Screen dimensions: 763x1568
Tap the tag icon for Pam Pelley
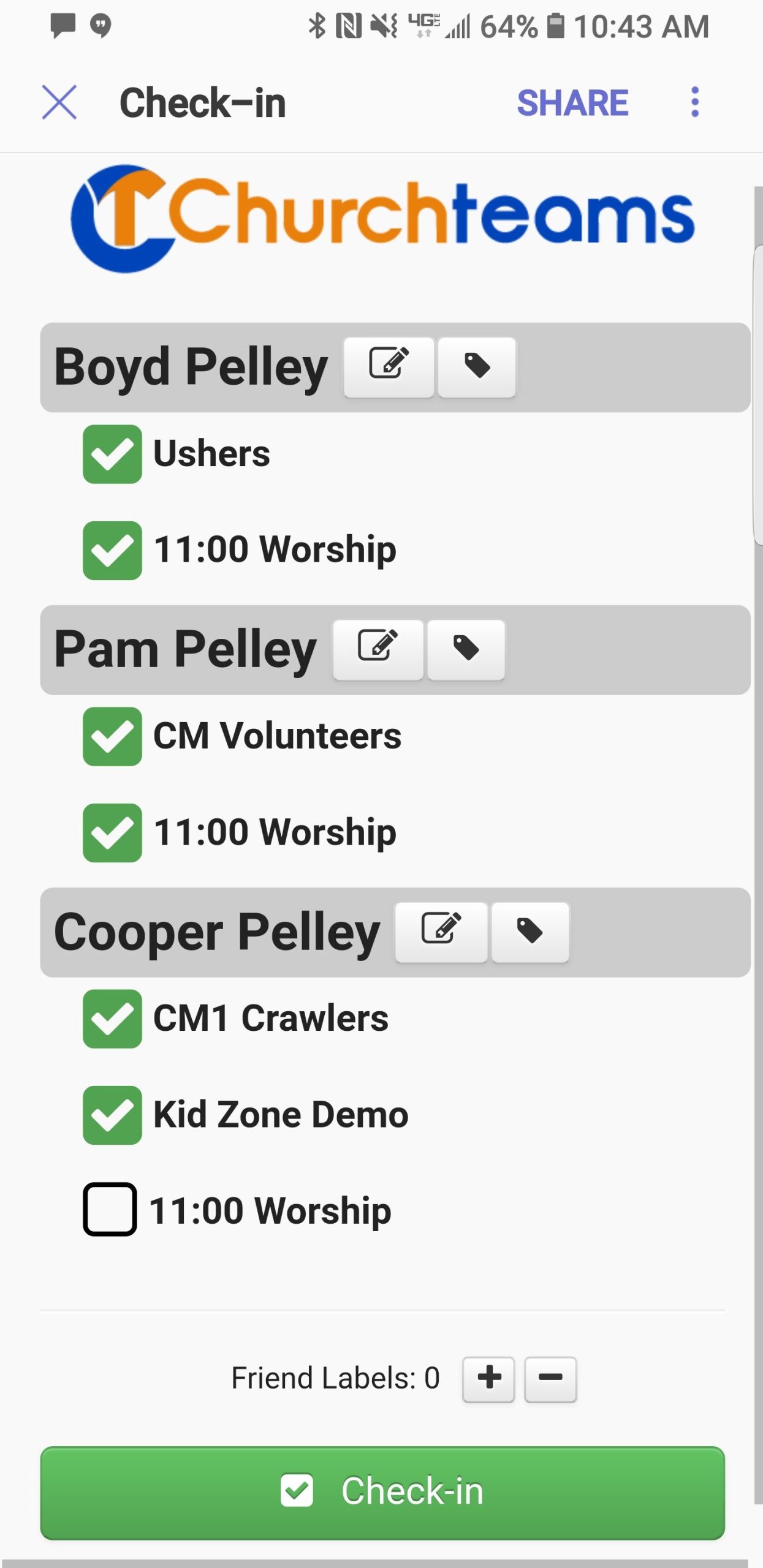(466, 649)
